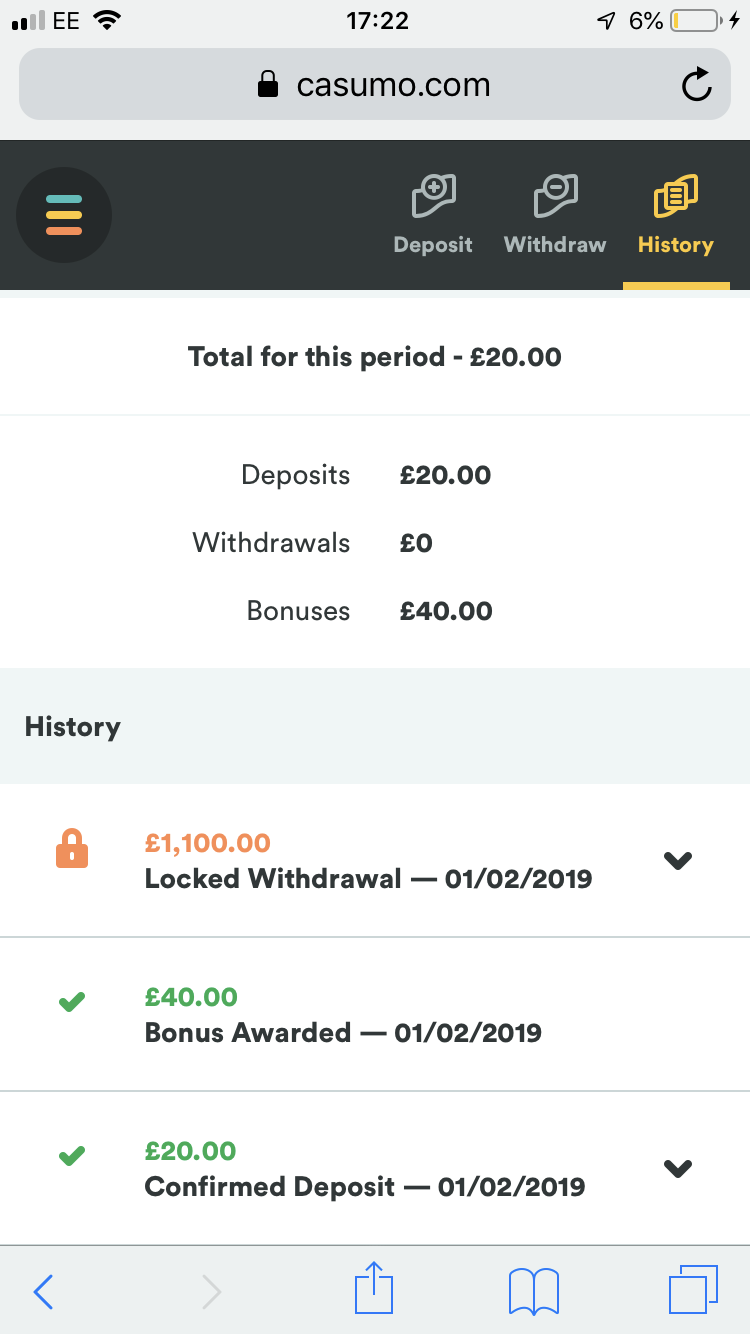This screenshot has height=1334, width=750.
Task: Open the hamburger menu button
Action: pos(64,215)
